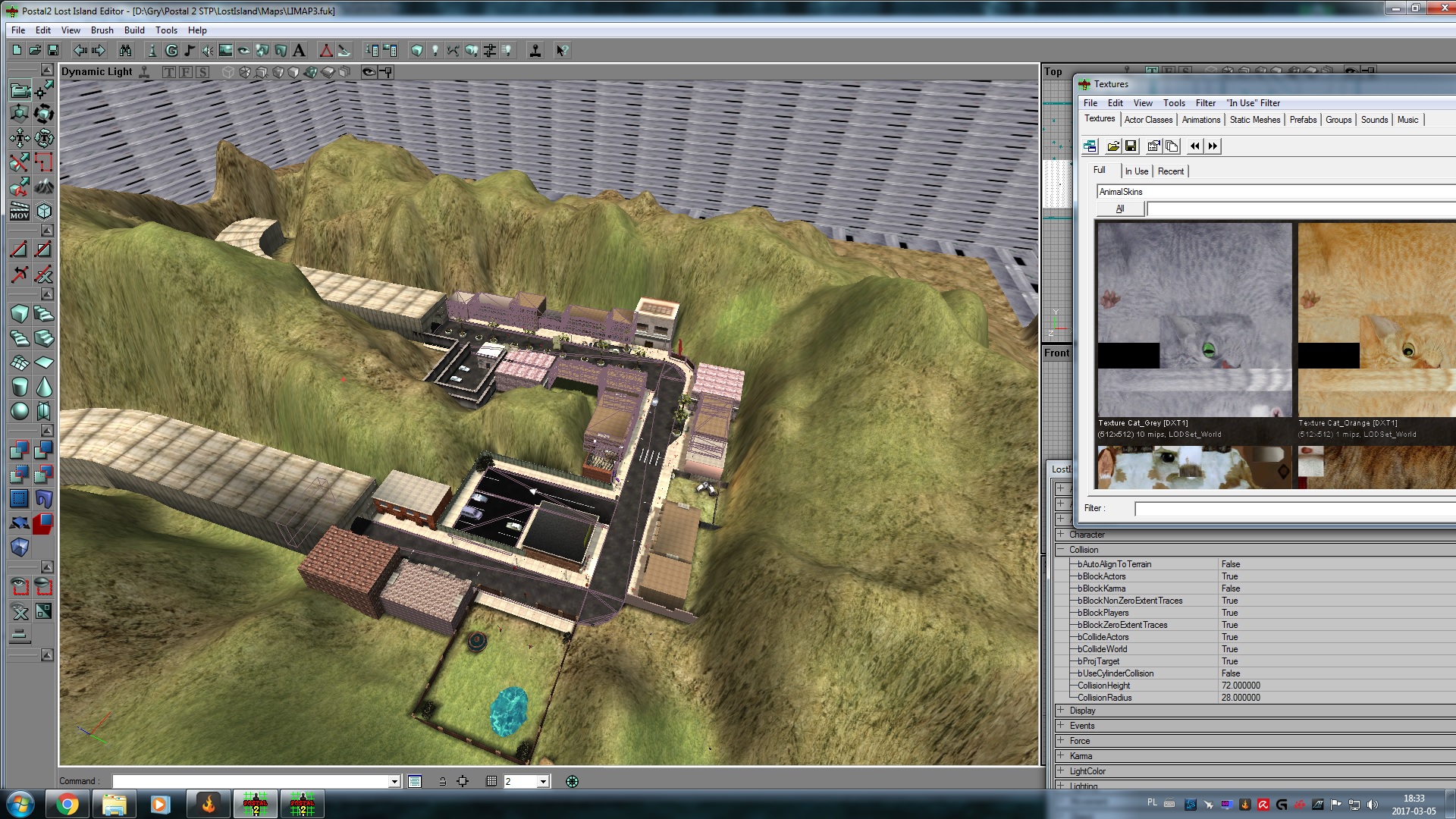This screenshot has height=819, width=1456.
Task: Open the Music browser note icon
Action: pos(190,50)
